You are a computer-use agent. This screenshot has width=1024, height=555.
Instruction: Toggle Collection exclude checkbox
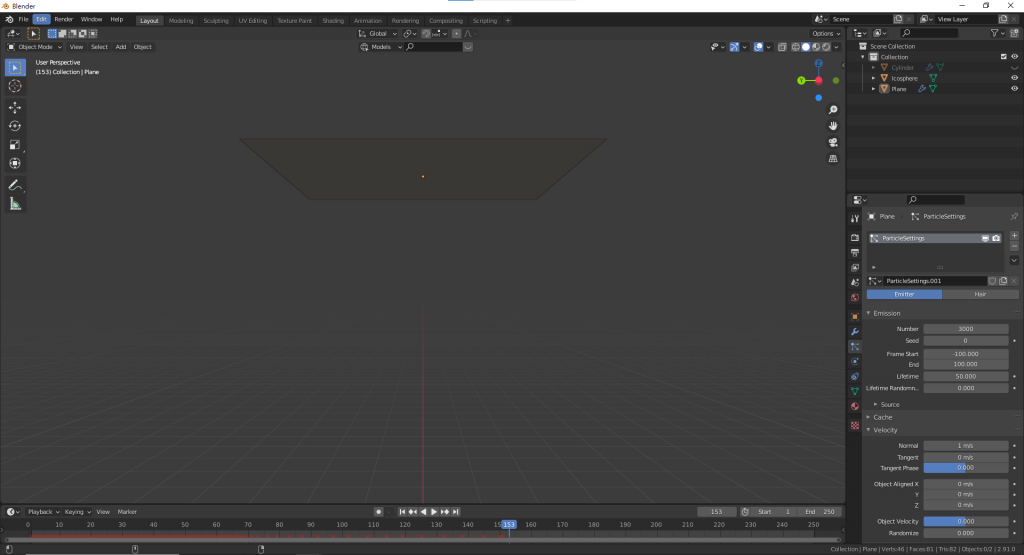[x=1004, y=57]
